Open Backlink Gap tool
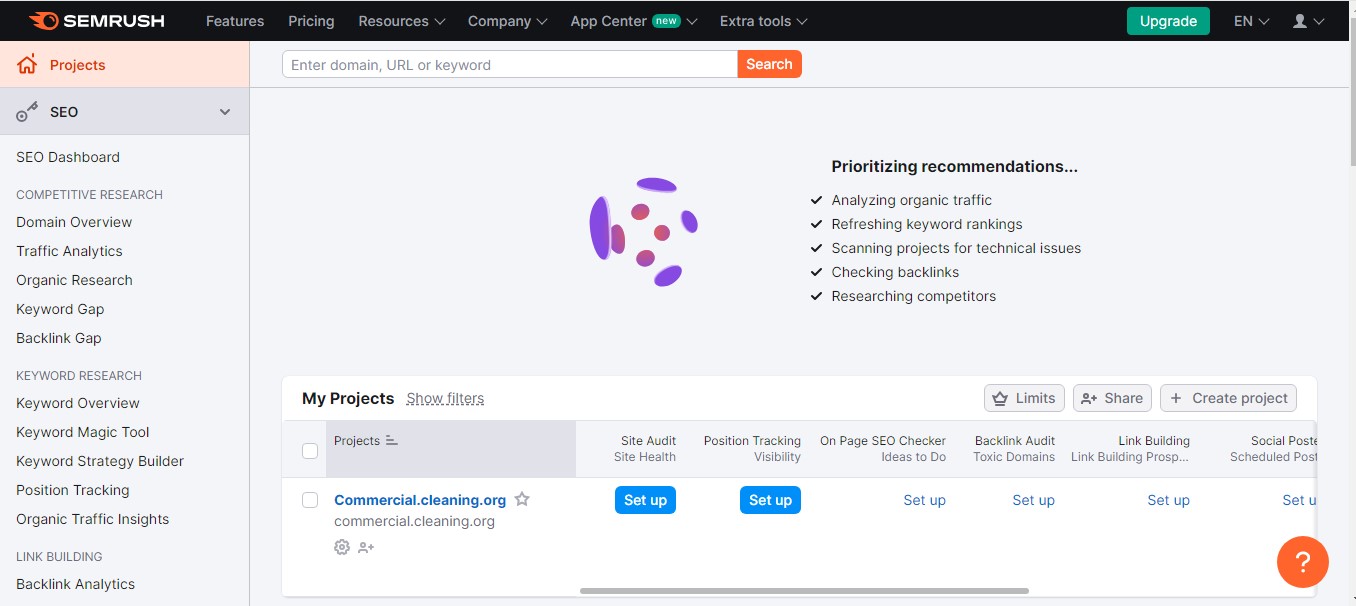The image size is (1356, 606). pyautogui.click(x=59, y=338)
